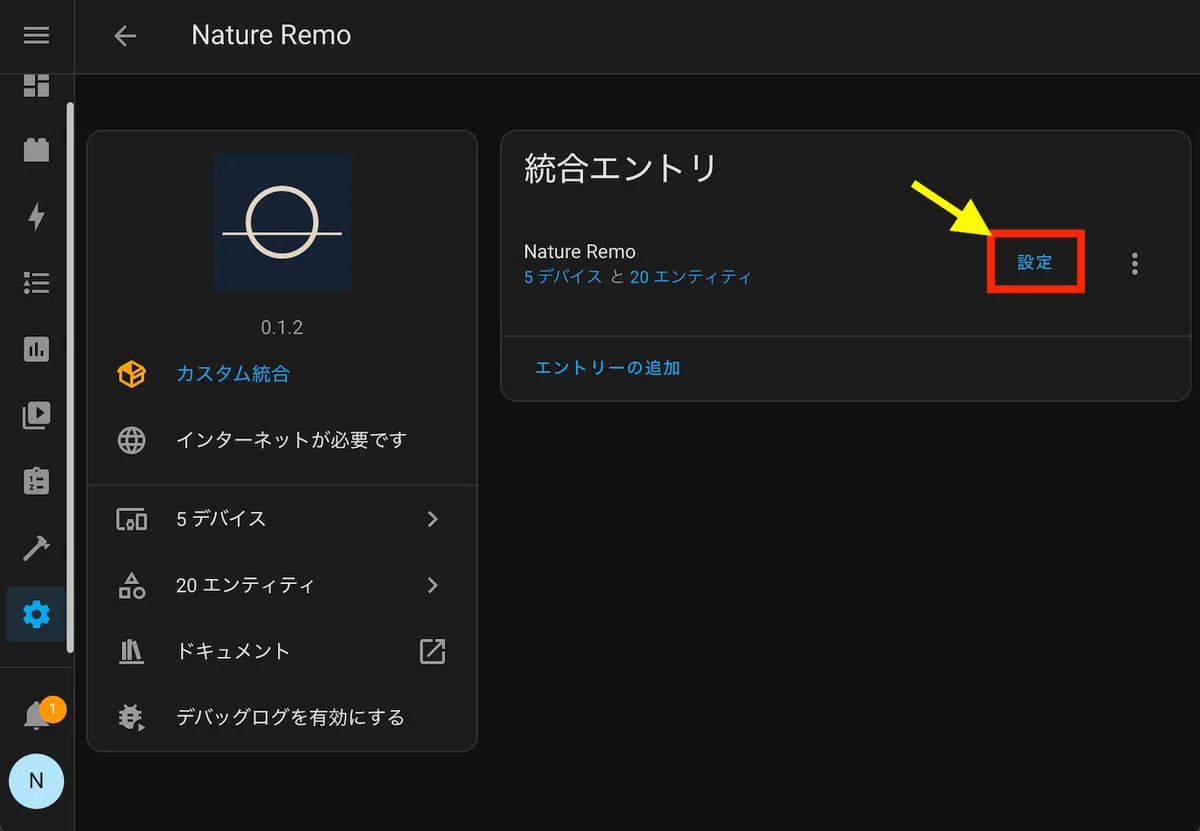
Task: Open the dashboard overview sidebar icon
Action: (36, 85)
